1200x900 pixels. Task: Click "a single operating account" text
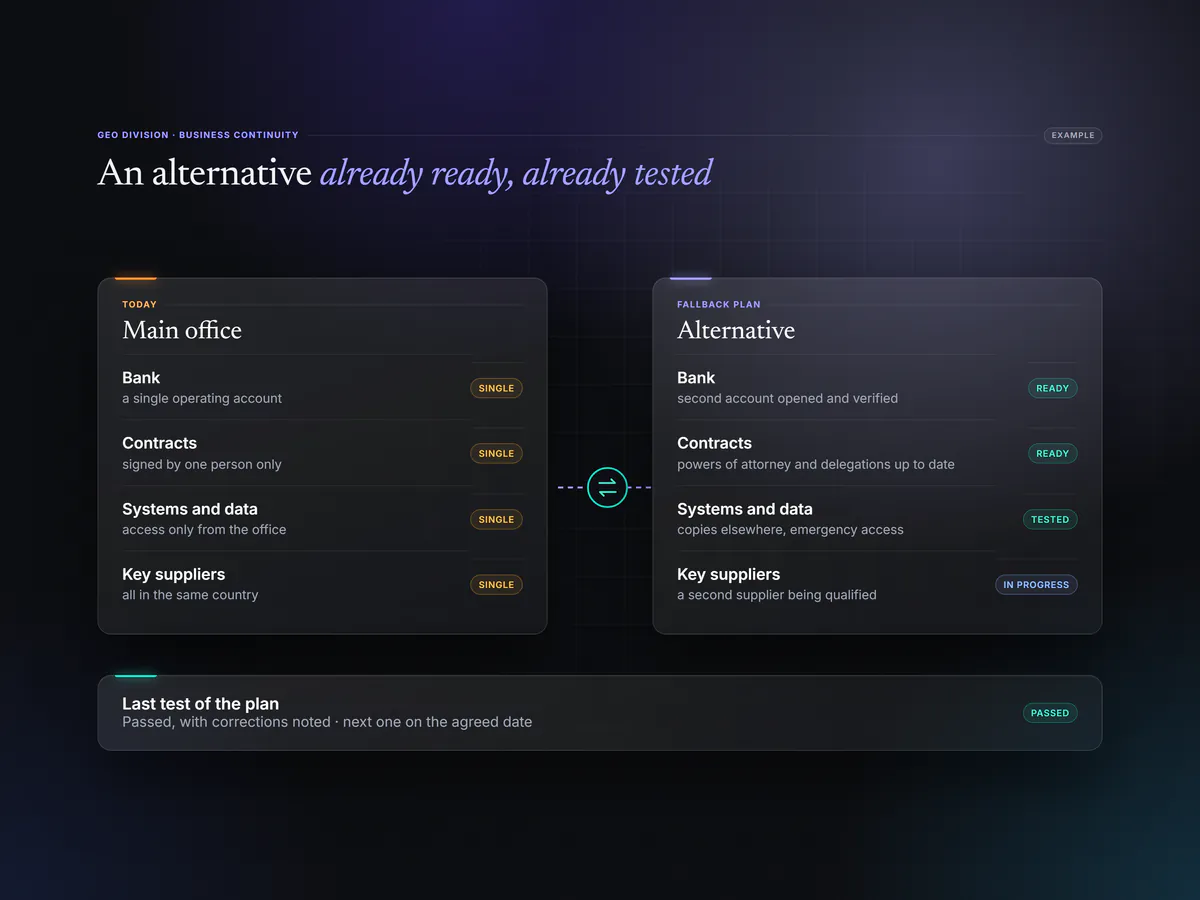(202, 398)
